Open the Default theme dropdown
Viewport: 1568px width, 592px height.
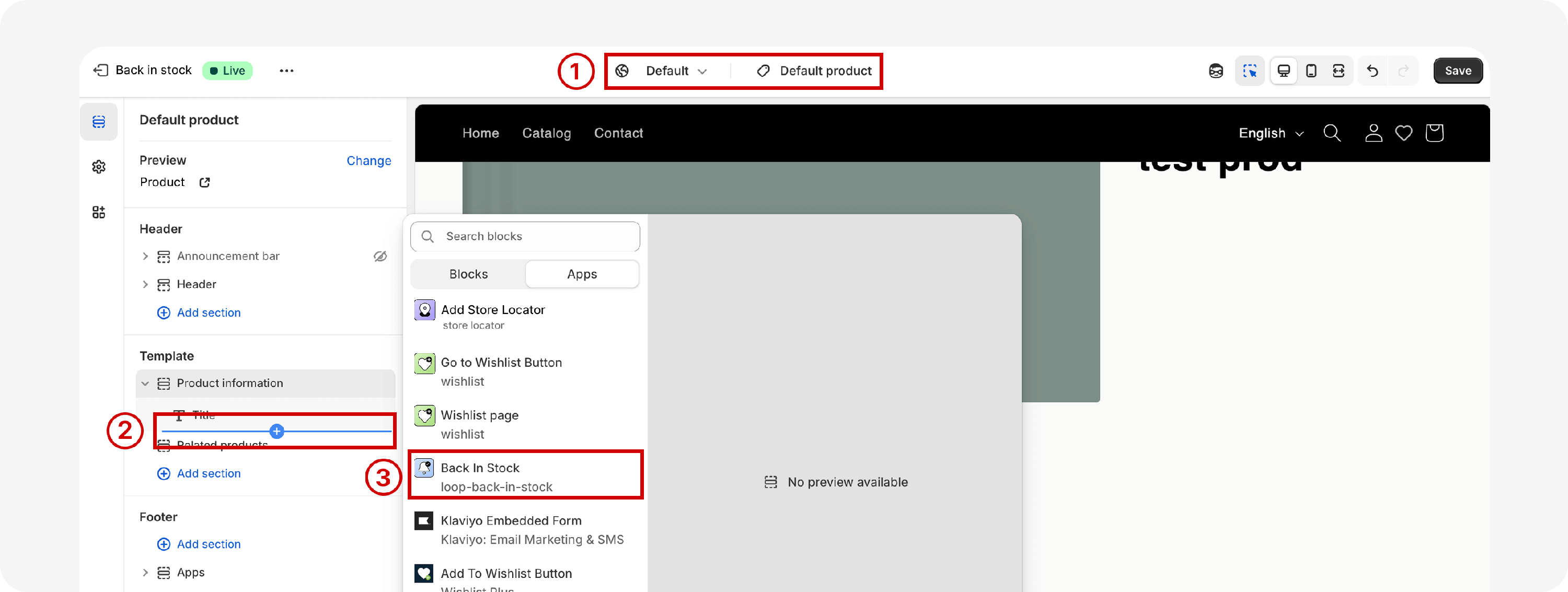pyautogui.click(x=676, y=71)
